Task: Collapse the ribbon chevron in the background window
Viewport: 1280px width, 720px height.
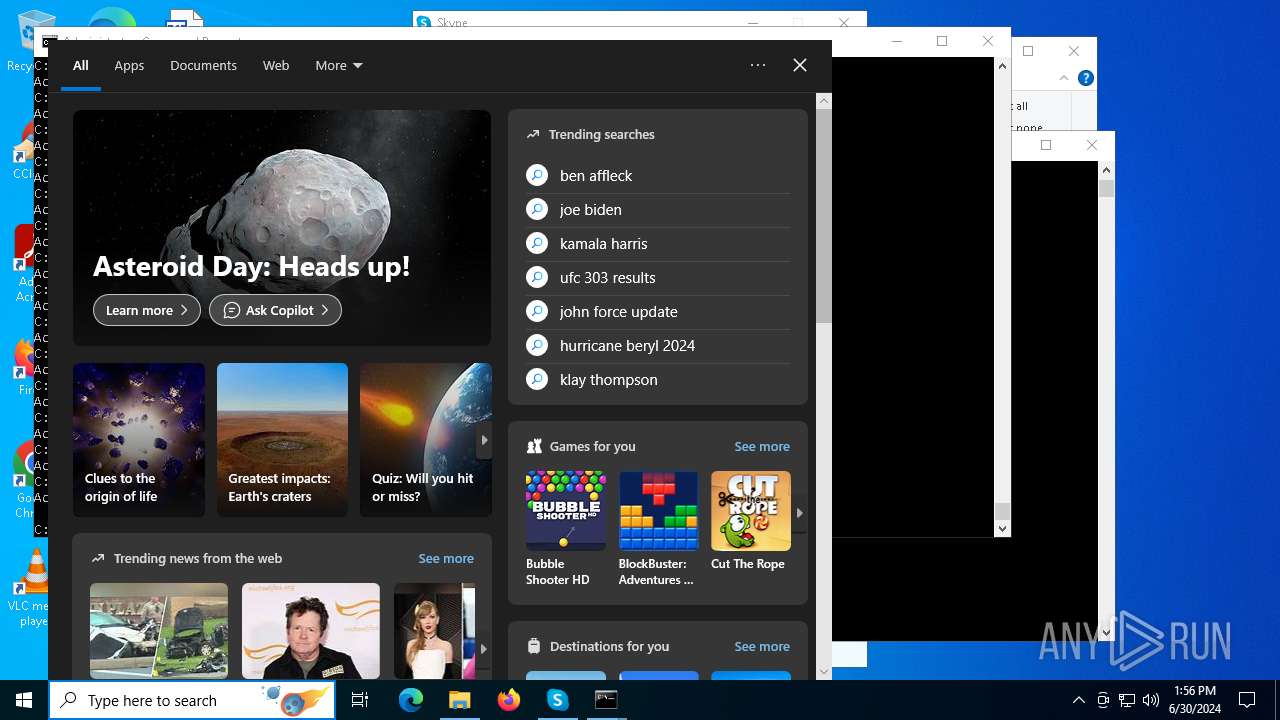Action: point(1063,78)
